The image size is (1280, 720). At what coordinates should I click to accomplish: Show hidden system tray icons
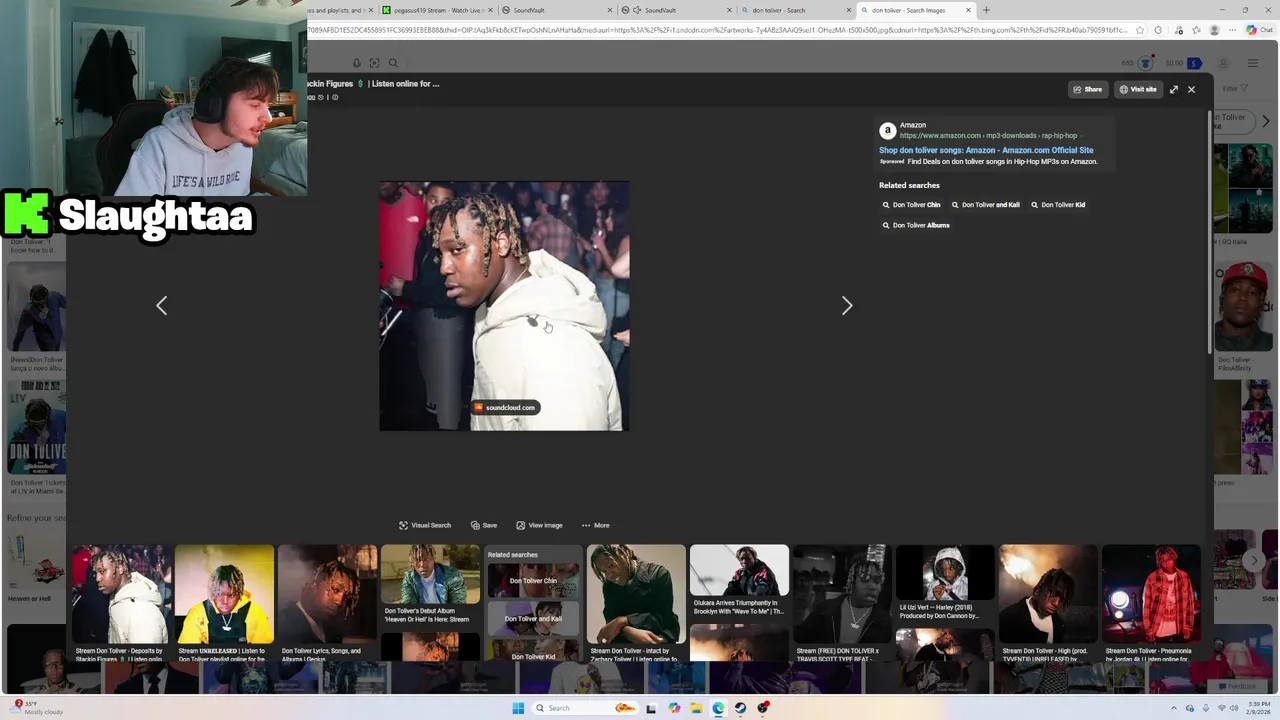(1174, 708)
